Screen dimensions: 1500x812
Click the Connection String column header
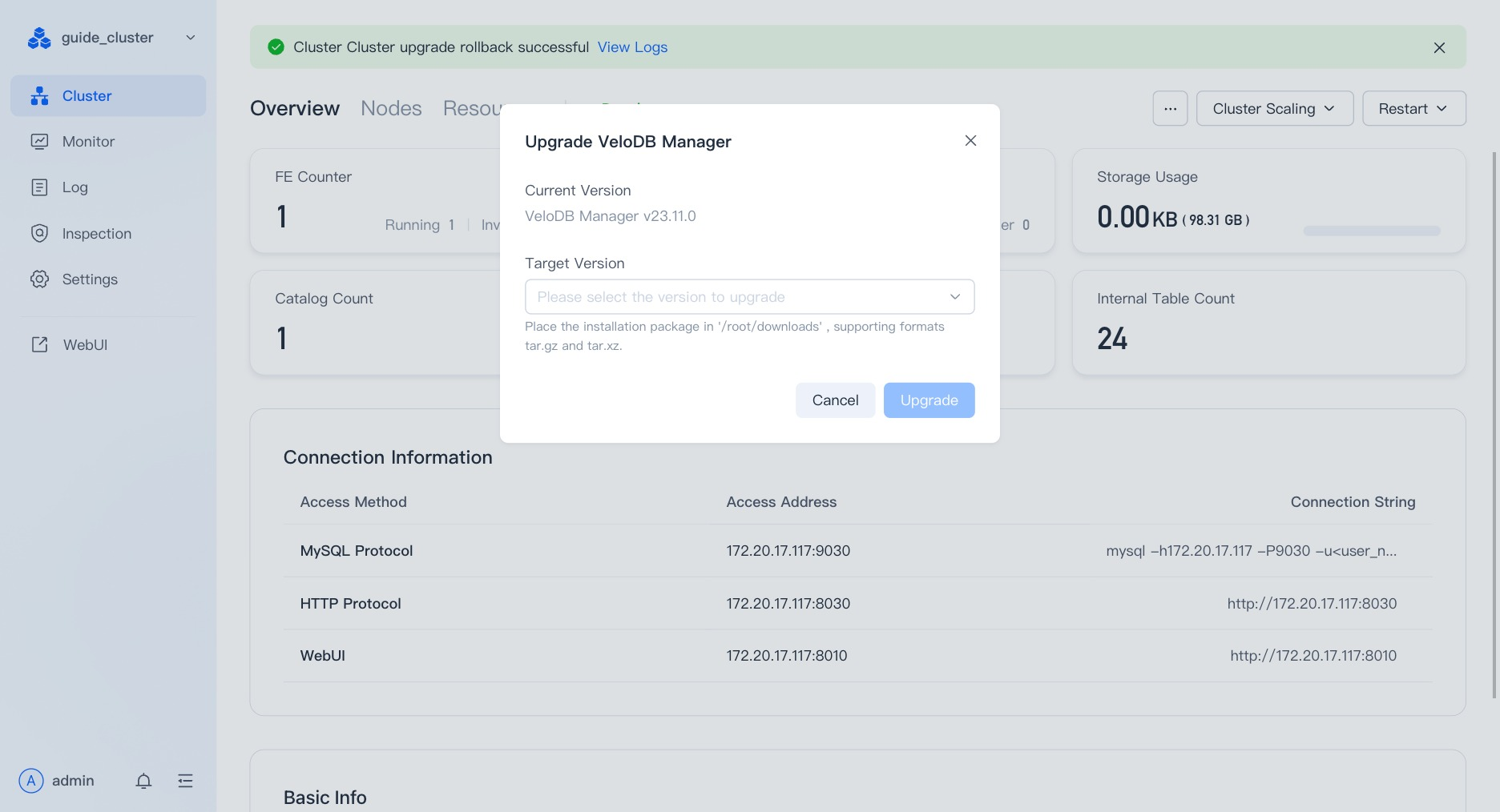pos(1353,502)
